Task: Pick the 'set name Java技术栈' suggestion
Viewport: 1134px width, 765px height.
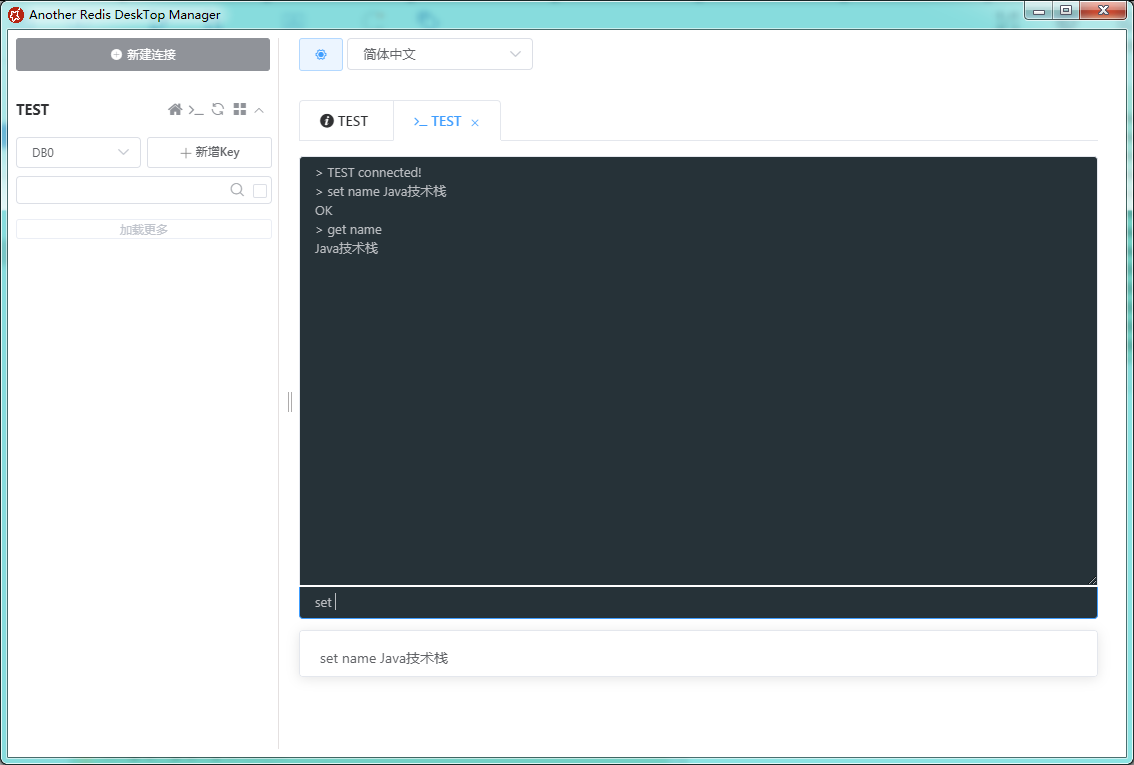Action: click(x=384, y=658)
